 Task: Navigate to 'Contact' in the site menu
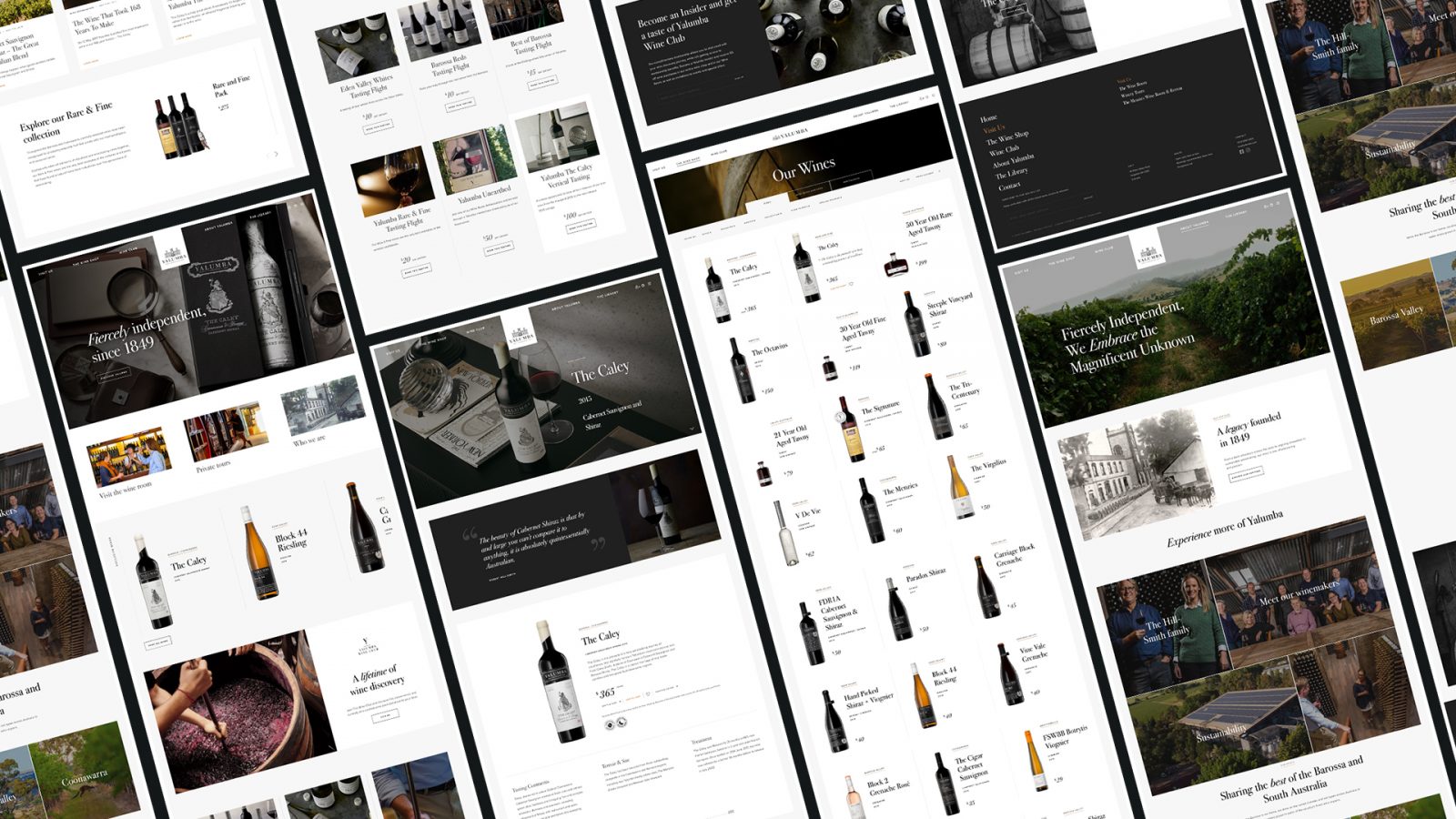click(1009, 186)
